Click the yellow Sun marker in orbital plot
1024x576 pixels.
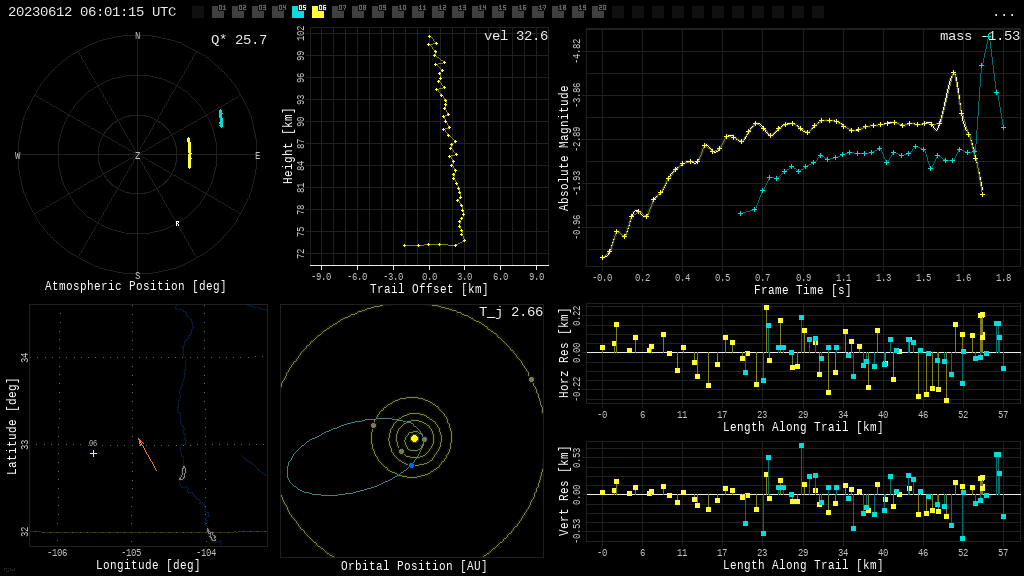tap(414, 438)
